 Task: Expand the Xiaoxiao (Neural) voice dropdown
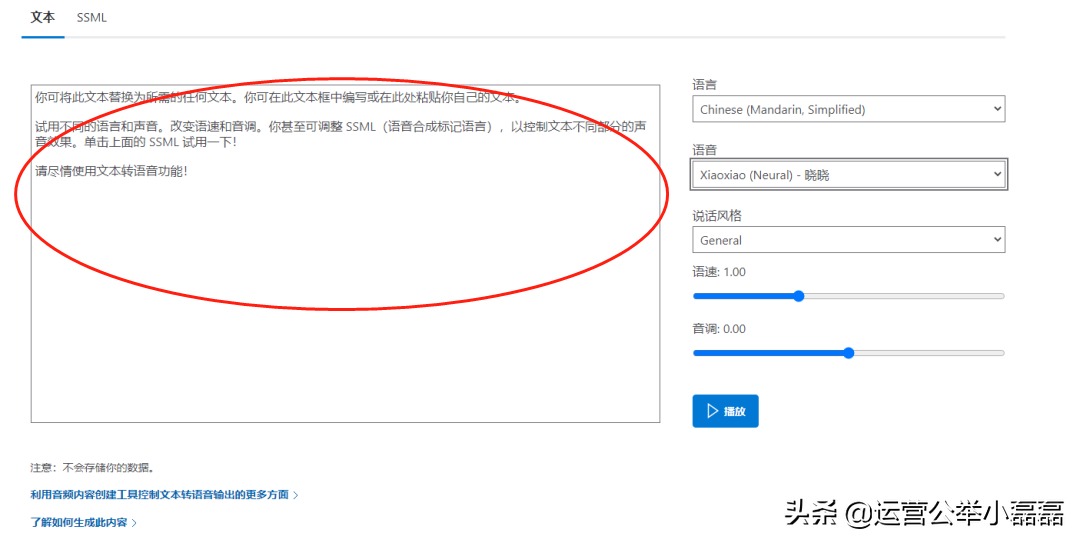pyautogui.click(x=847, y=175)
